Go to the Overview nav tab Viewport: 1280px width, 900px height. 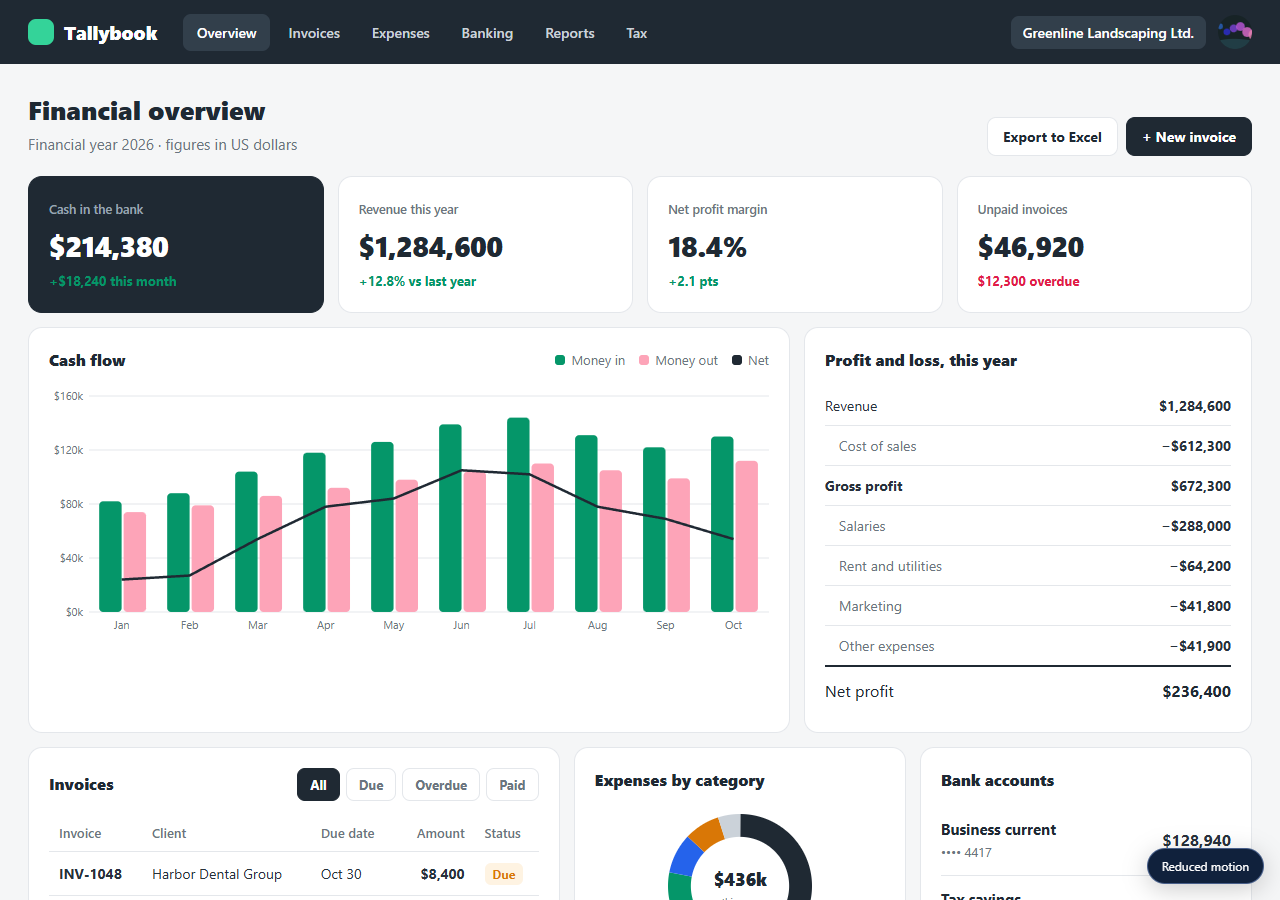pyautogui.click(x=226, y=33)
